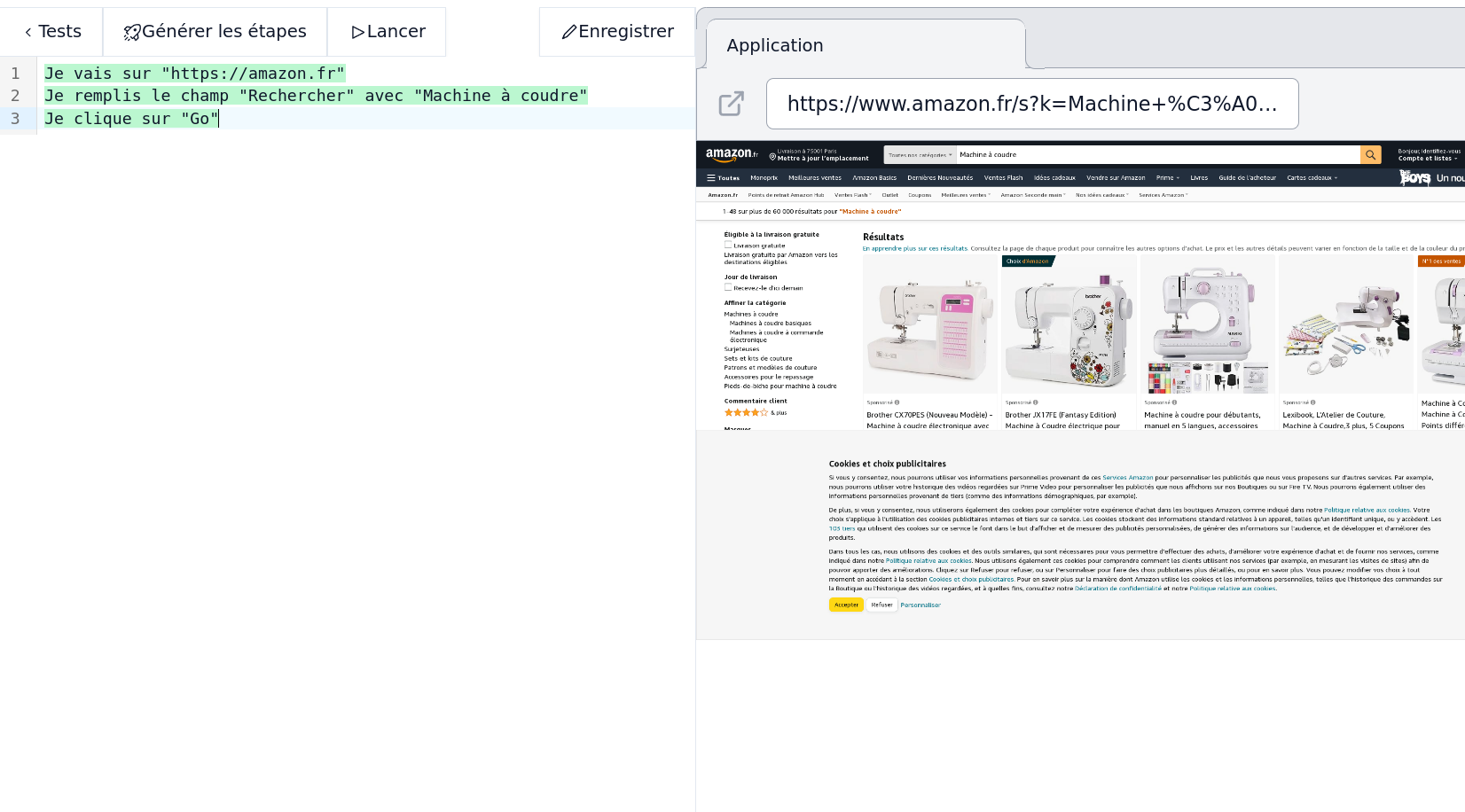Tick the Livraison gratuite checkbox
The width and height of the screenshot is (1465, 812).
point(728,245)
